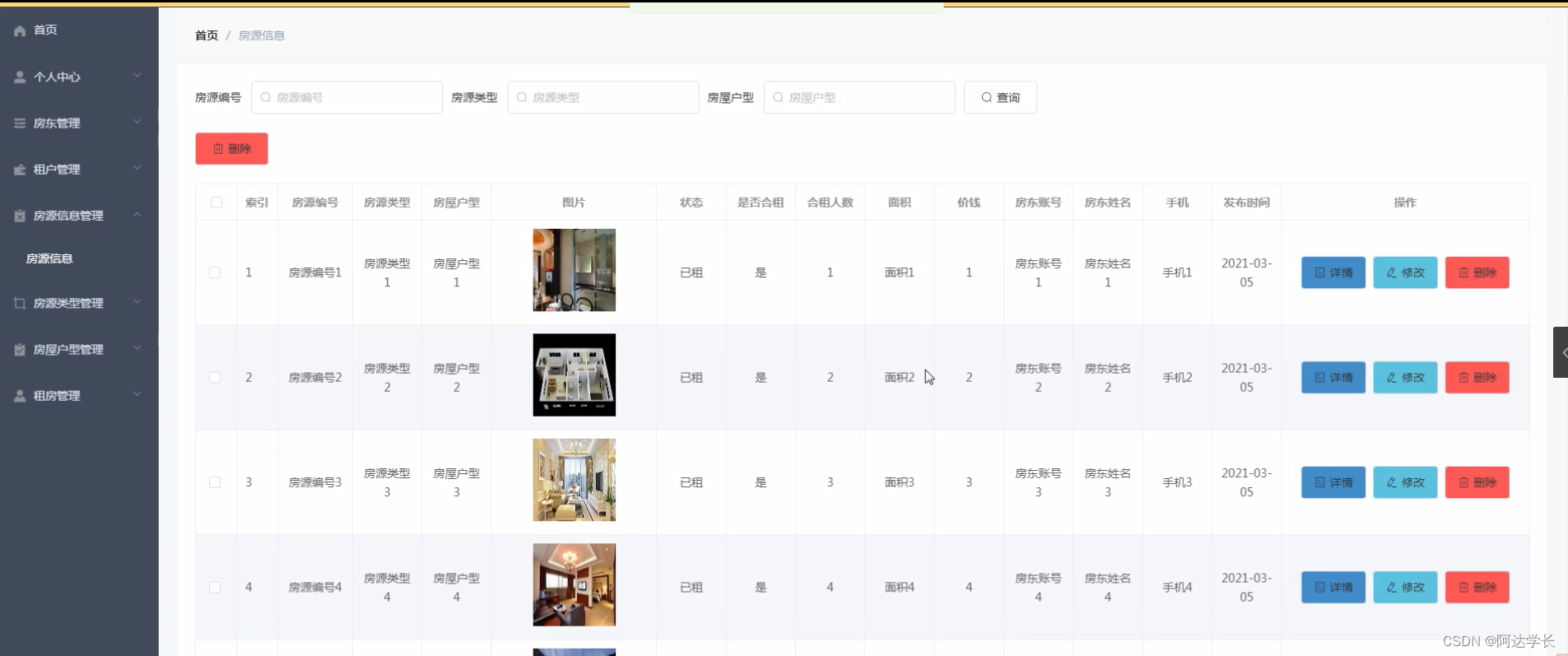Click 删除 button for 房源编号3
1568x656 pixels.
point(1477,482)
